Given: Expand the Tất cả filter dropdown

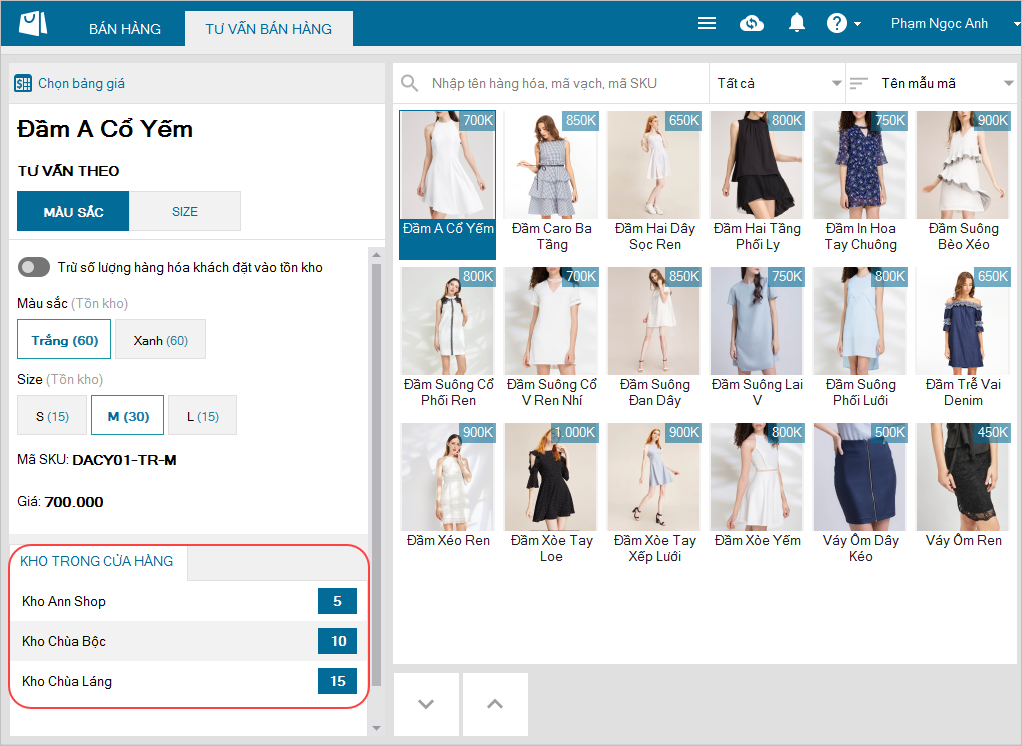Looking at the screenshot, I should (x=778, y=83).
